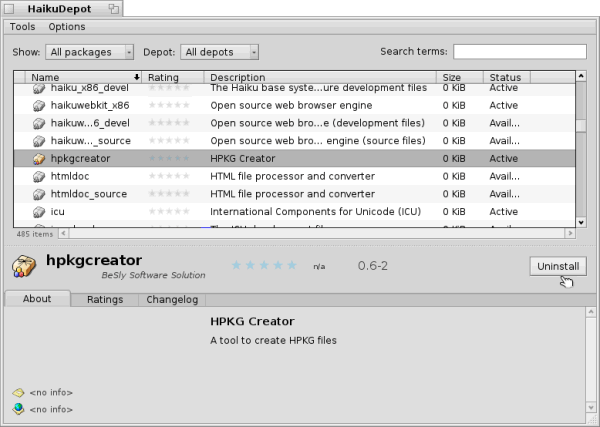Open the Options menu
The width and height of the screenshot is (600, 427).
point(67,27)
